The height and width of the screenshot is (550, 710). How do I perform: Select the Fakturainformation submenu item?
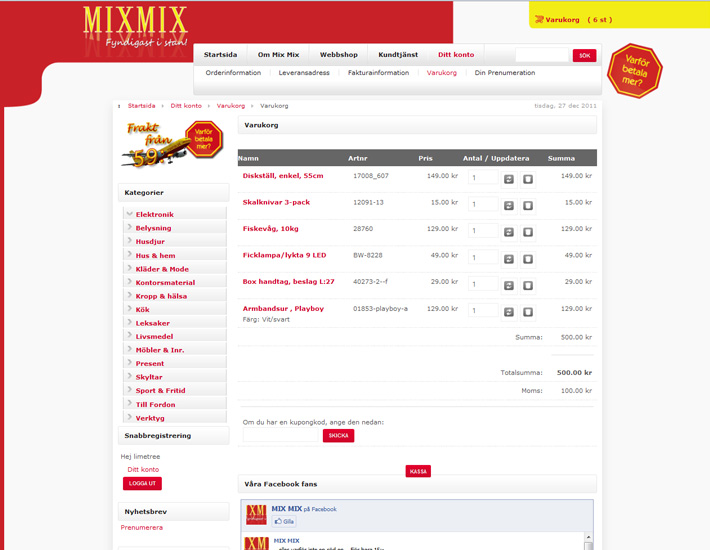click(378, 72)
